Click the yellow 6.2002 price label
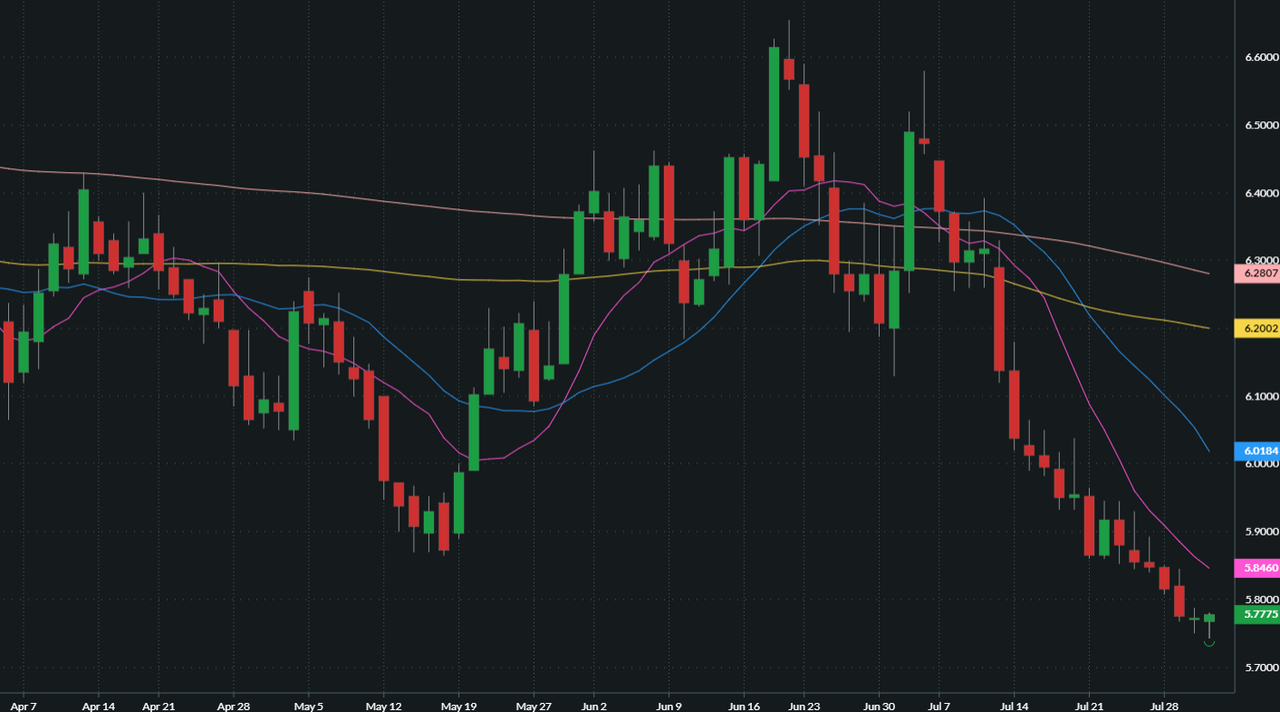 [1257, 328]
